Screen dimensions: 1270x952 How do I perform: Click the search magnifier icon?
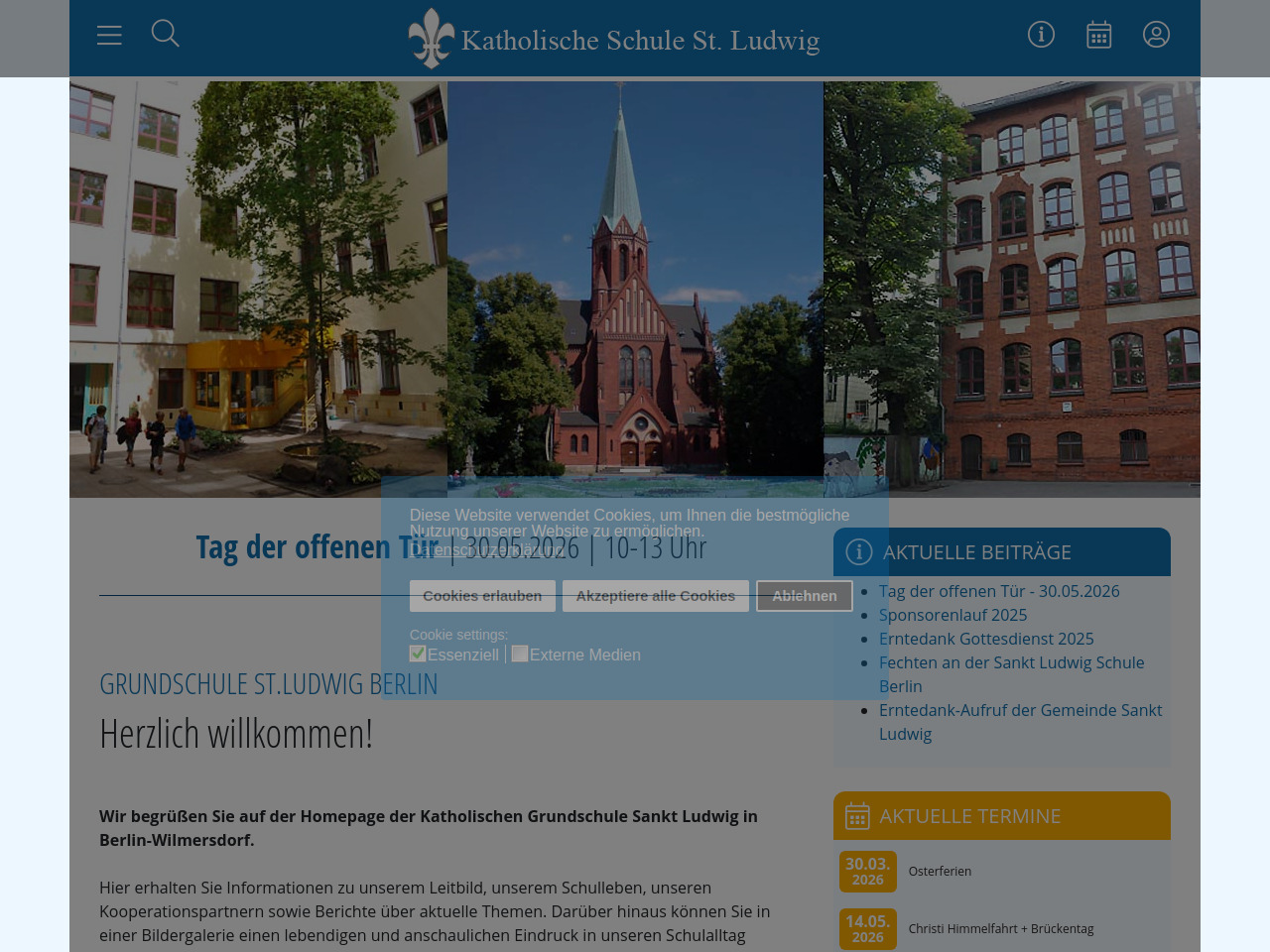pos(165,34)
